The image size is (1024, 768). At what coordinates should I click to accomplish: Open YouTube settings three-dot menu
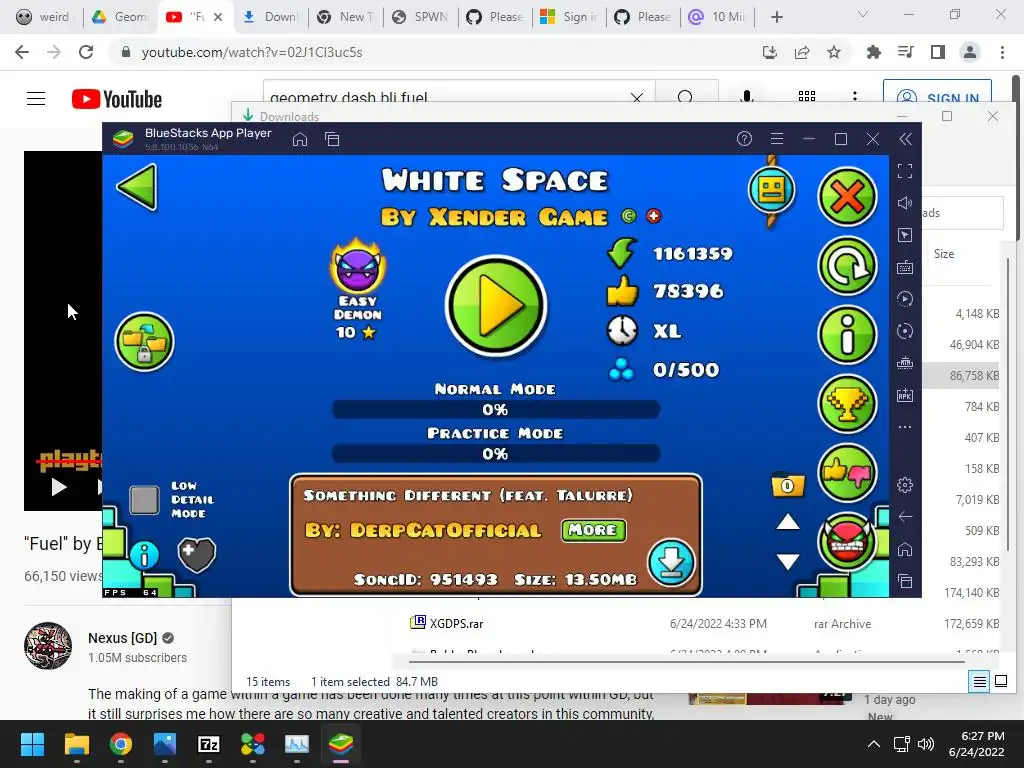855,97
